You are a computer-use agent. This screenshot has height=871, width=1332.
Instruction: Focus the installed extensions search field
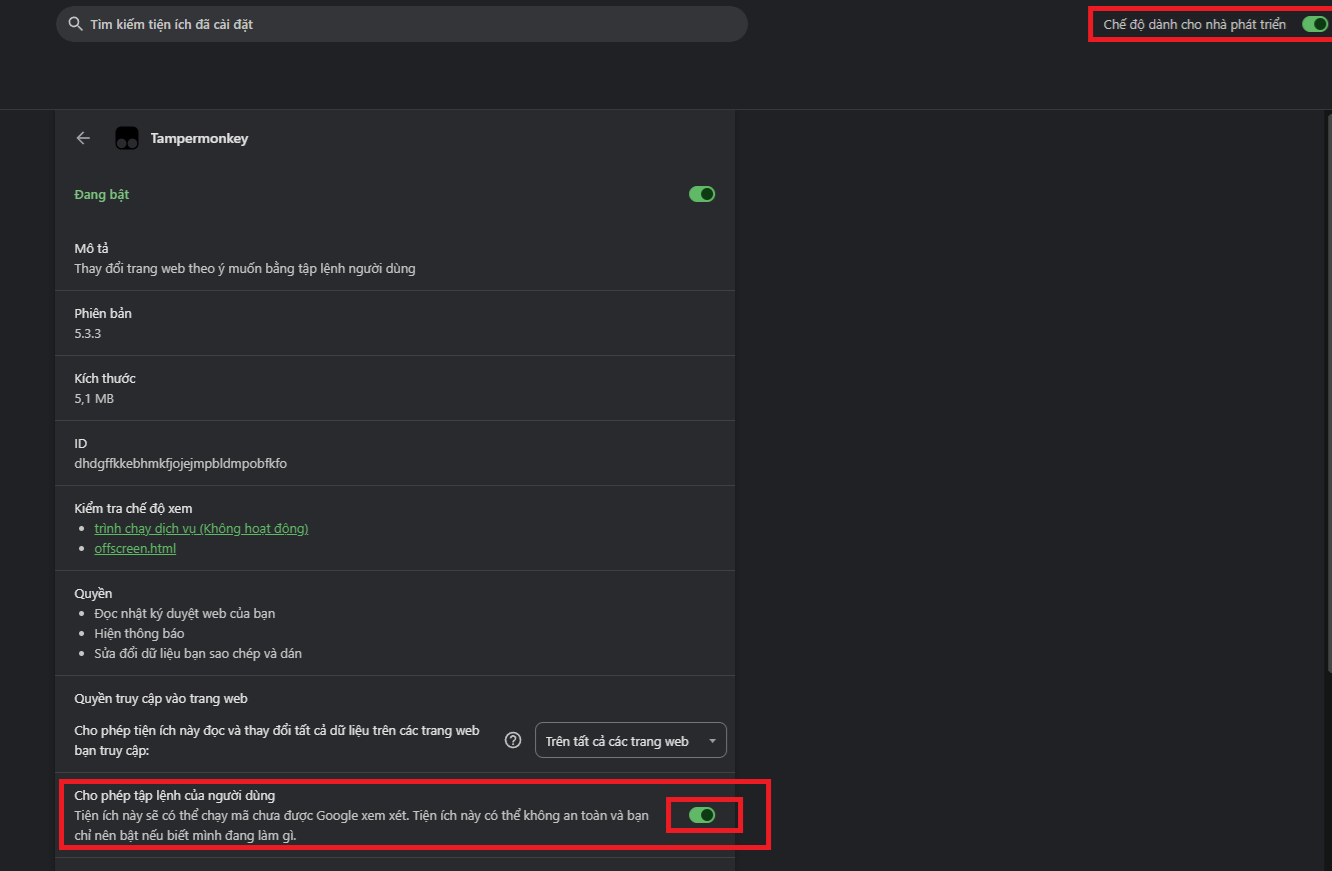[400, 24]
